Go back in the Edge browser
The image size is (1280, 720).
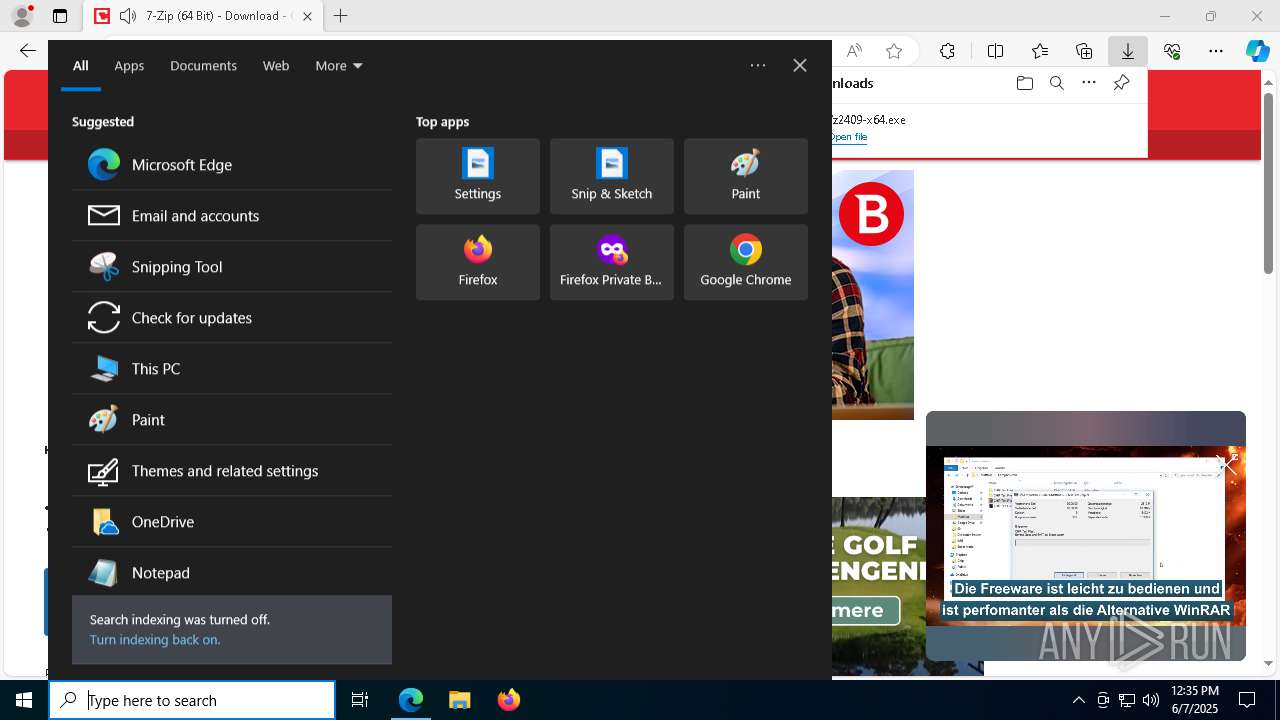click(x=28, y=51)
